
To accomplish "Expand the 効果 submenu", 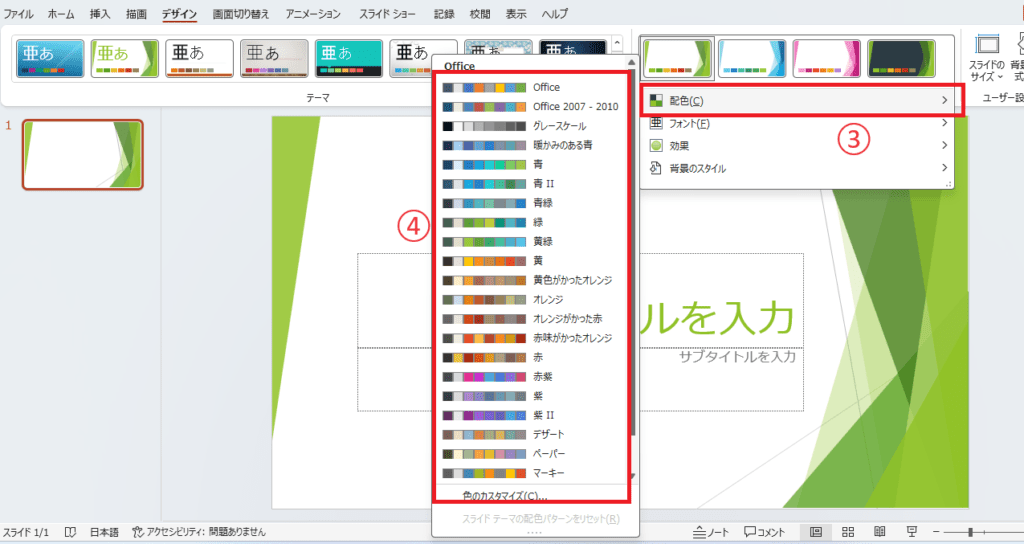I will coord(797,146).
